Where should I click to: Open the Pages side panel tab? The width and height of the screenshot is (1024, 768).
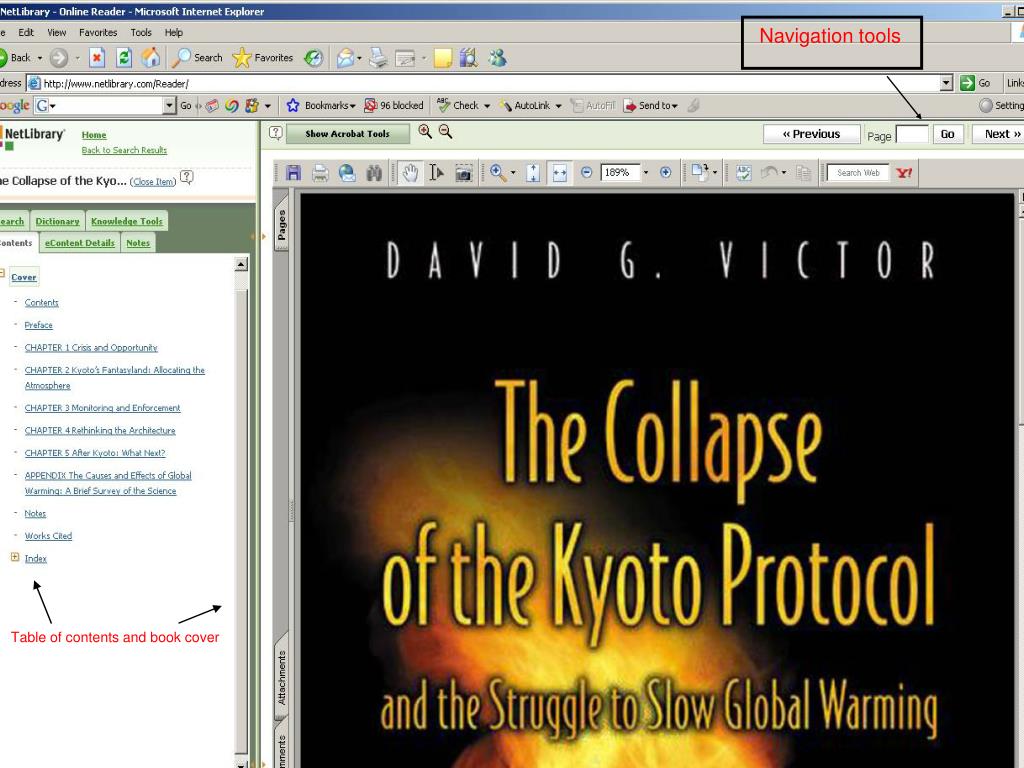coord(281,225)
